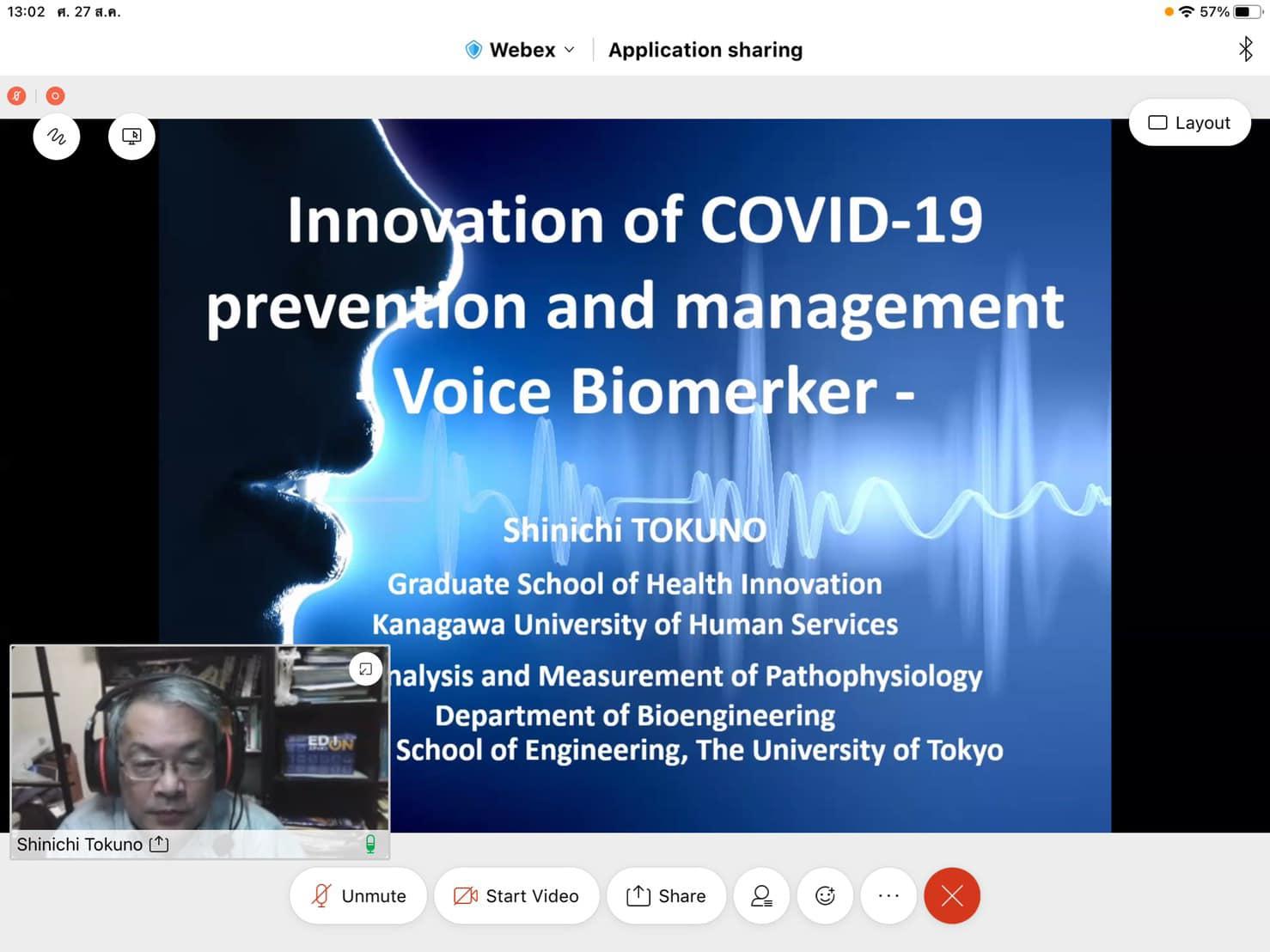1270x952 pixels.
Task: Click "School of Engineering, The University of Tokyo"
Action: tap(699, 750)
